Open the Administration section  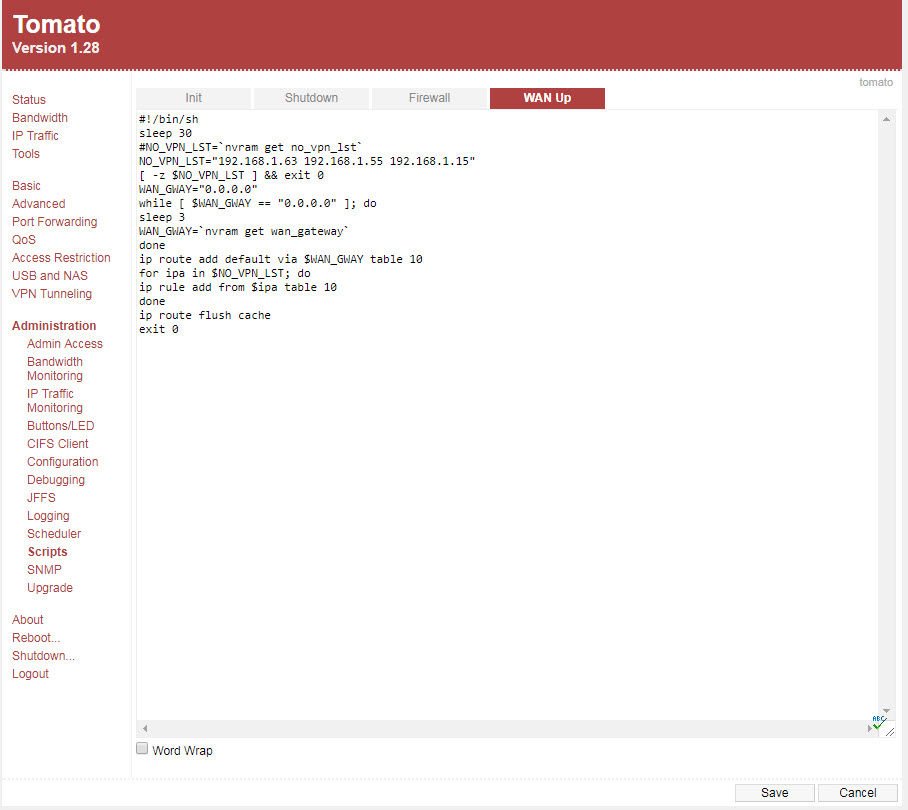pos(54,325)
